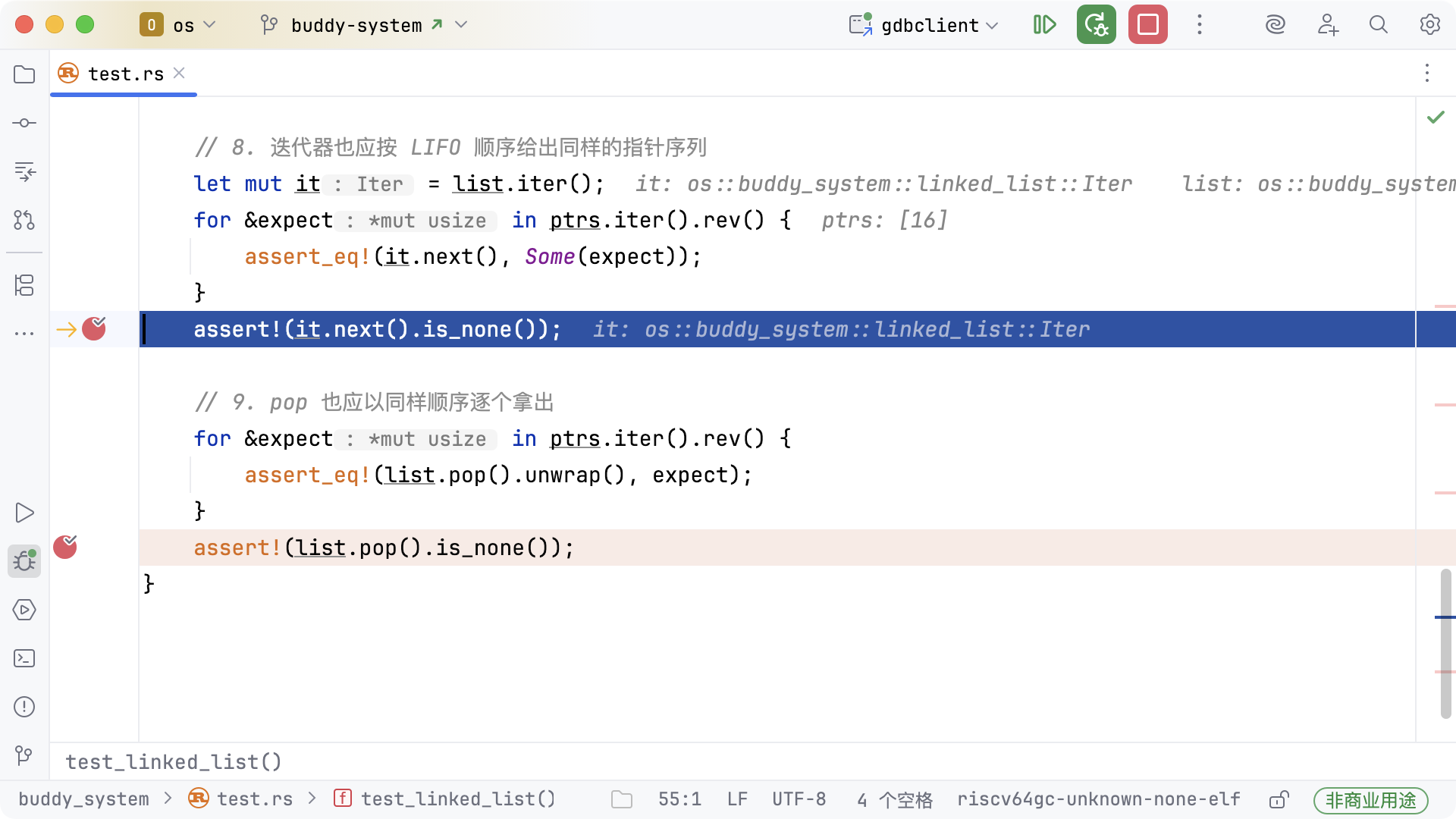Open the Pull Requests tool window
Viewport: 1456px width, 819px height.
24,220
